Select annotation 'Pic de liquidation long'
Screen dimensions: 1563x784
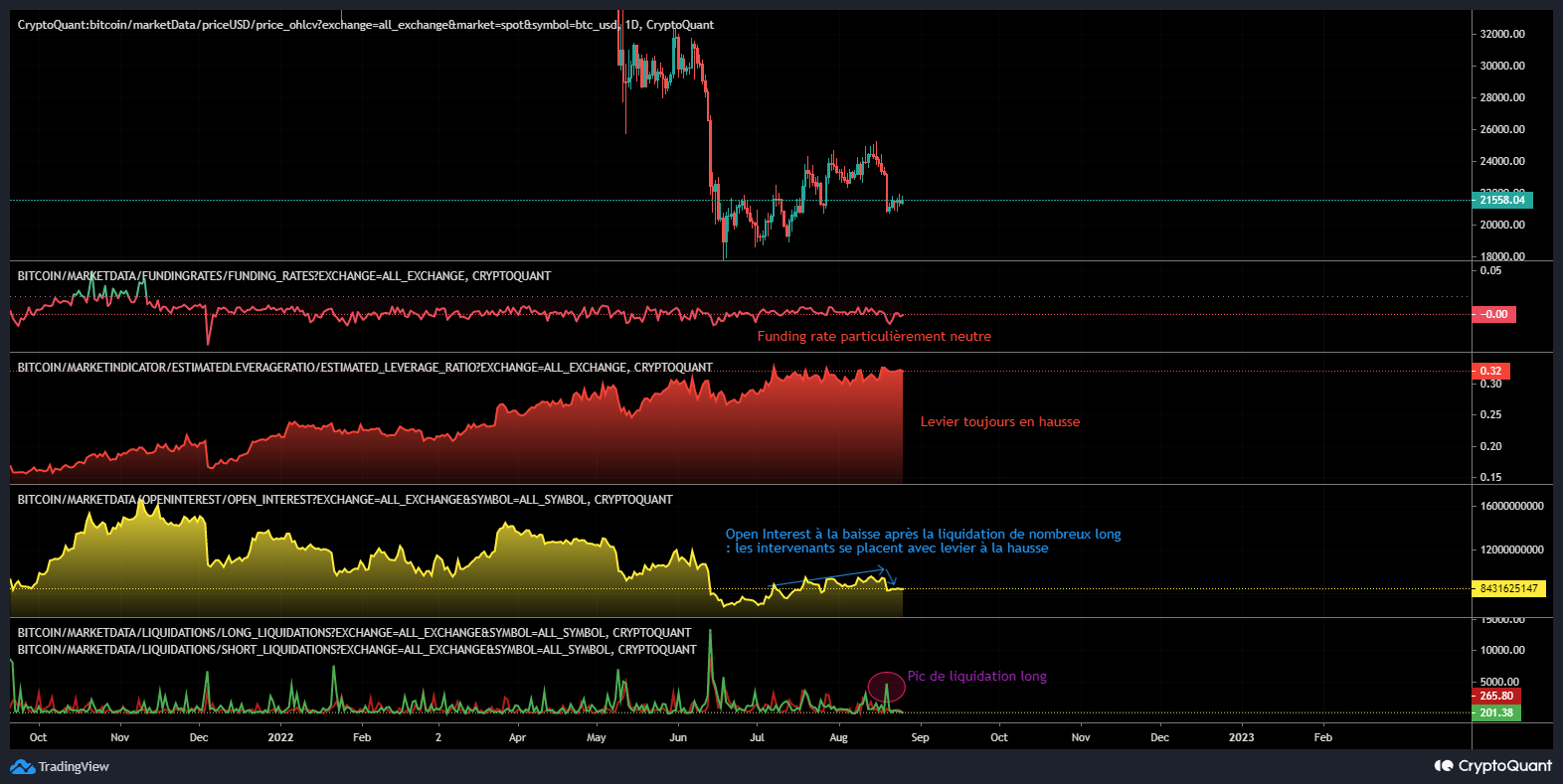point(977,677)
